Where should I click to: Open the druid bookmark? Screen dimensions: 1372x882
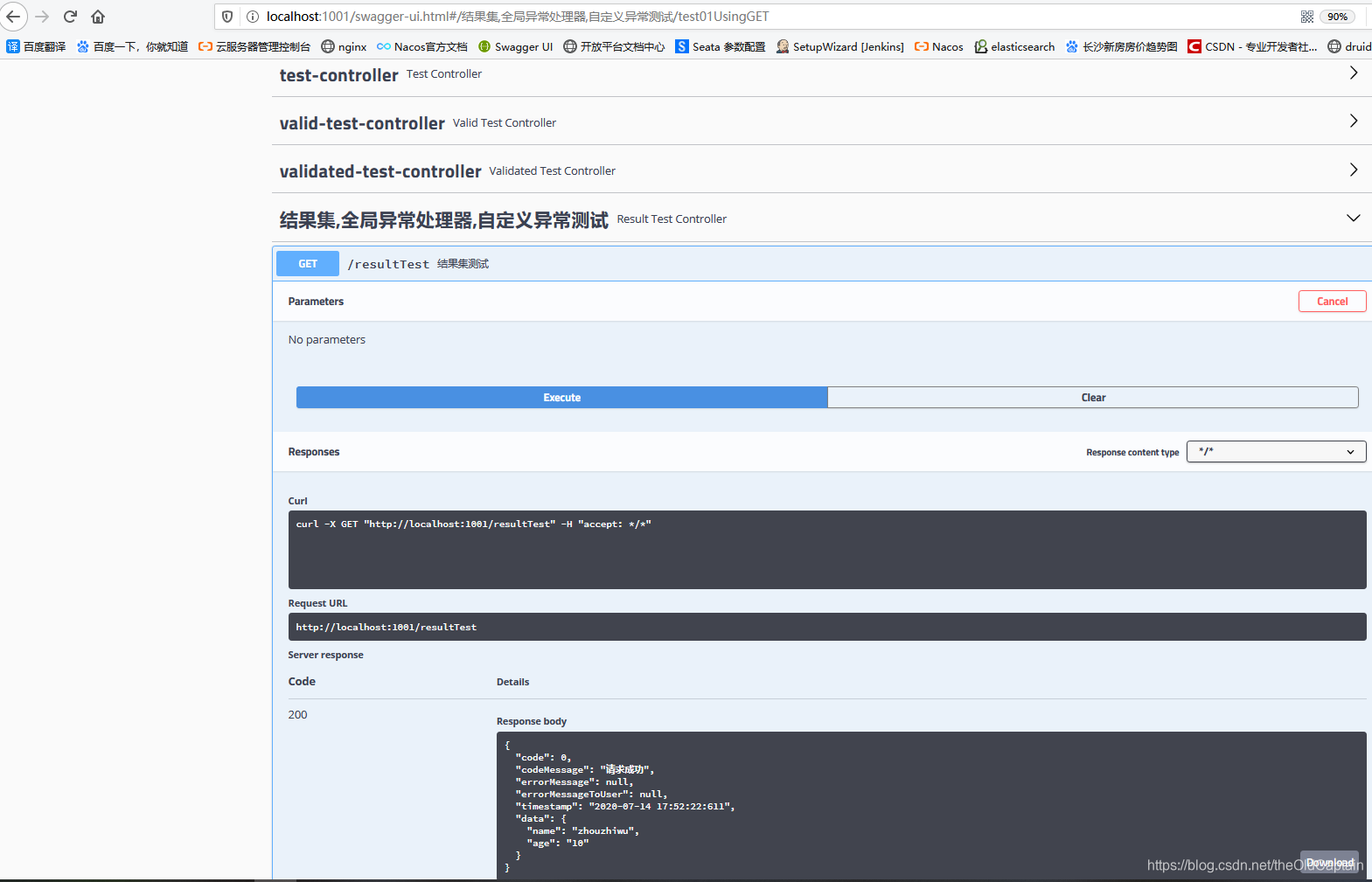[1349, 46]
